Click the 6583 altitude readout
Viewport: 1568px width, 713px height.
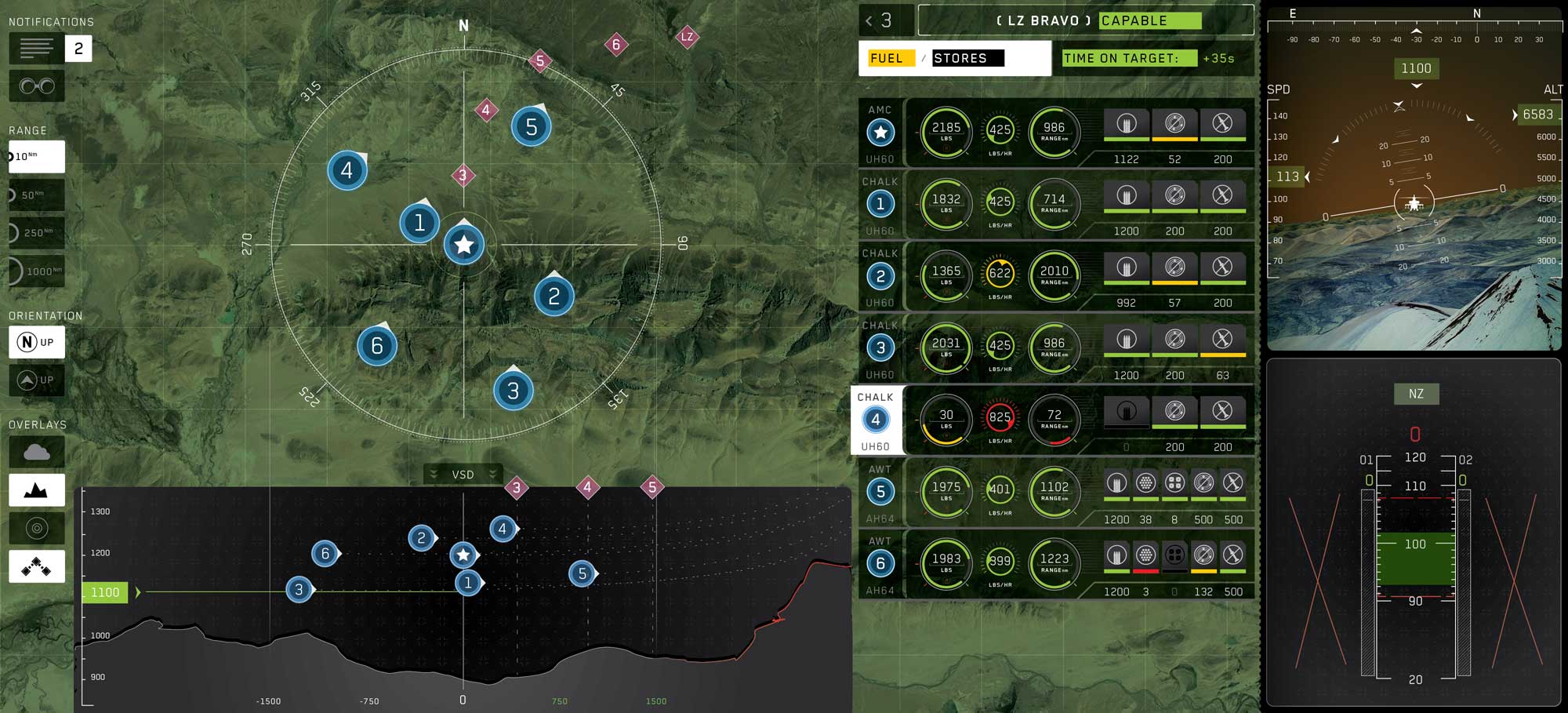(x=1537, y=115)
